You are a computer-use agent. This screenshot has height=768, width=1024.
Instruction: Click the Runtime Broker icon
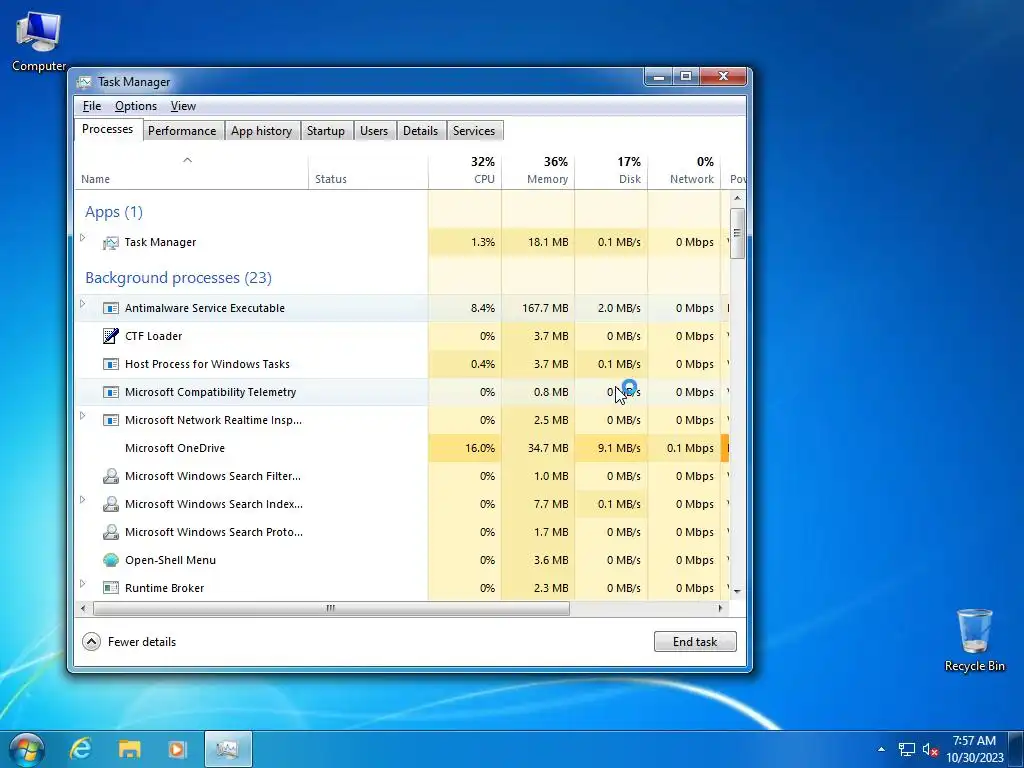(x=110, y=588)
